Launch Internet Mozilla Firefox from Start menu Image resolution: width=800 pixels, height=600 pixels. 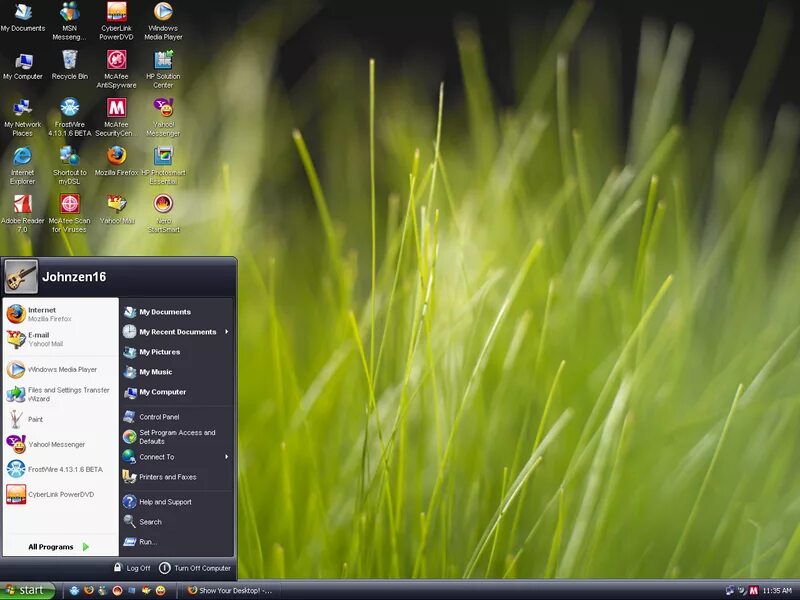click(60, 314)
